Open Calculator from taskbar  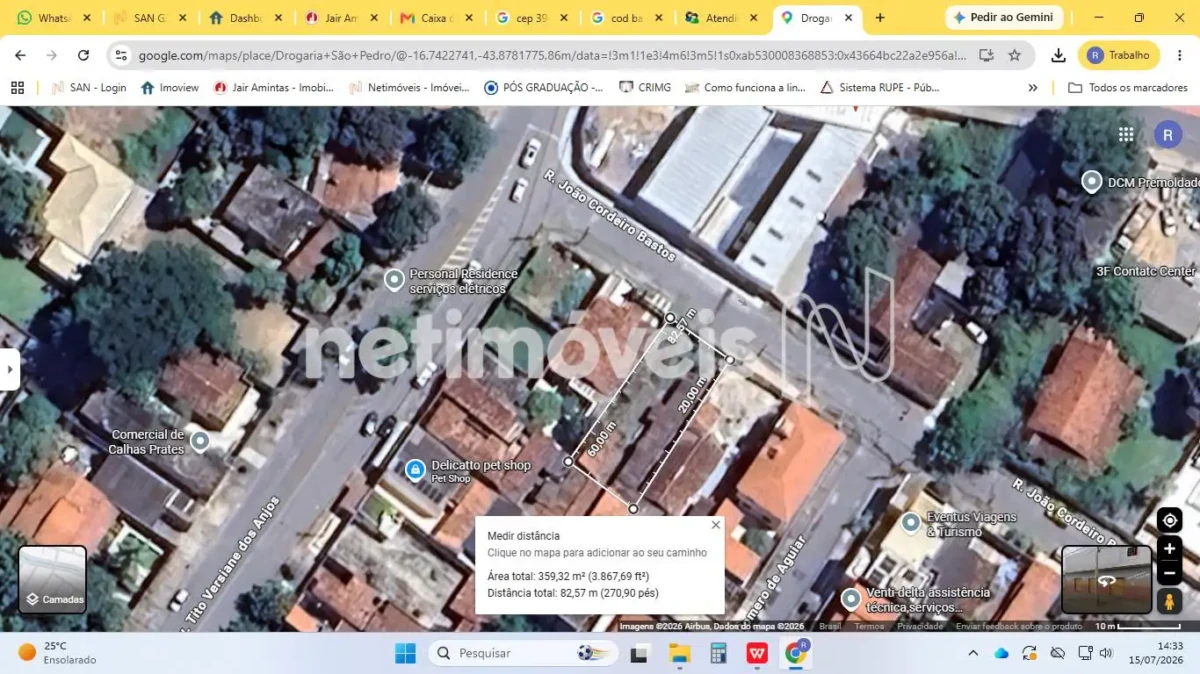click(718, 653)
